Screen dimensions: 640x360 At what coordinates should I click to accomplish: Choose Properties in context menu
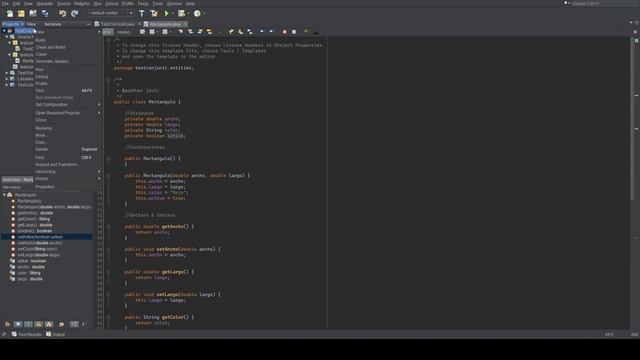pos(67,187)
